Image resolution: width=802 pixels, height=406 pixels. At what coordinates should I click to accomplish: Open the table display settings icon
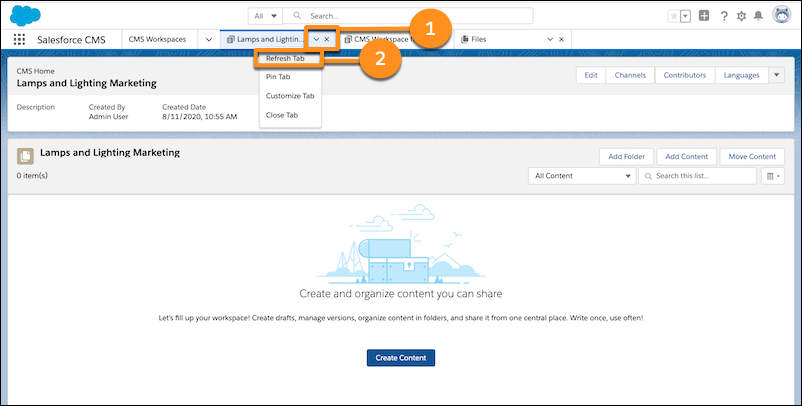772,176
